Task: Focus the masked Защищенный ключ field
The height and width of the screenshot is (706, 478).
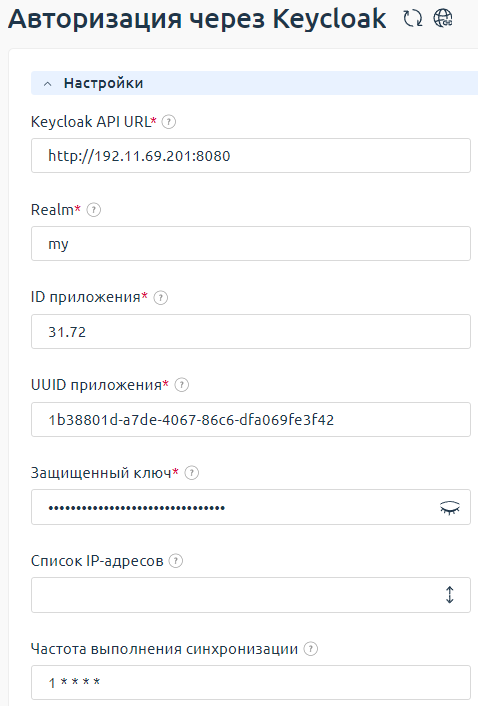Action: click(234, 507)
